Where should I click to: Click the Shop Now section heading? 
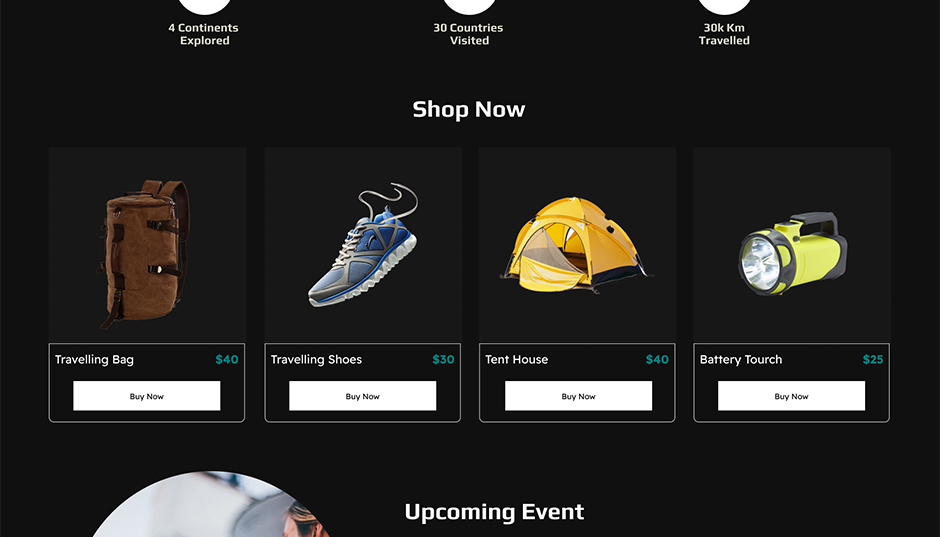coord(469,109)
